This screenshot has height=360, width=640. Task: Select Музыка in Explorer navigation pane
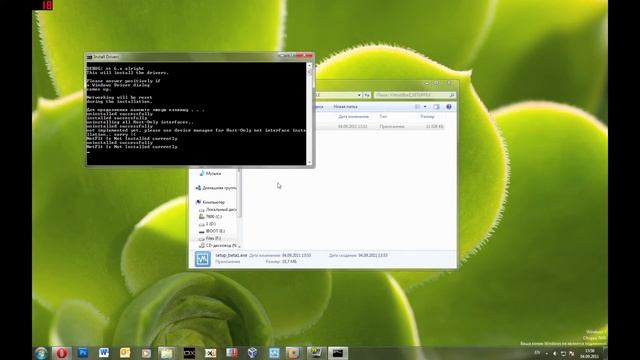(x=213, y=173)
